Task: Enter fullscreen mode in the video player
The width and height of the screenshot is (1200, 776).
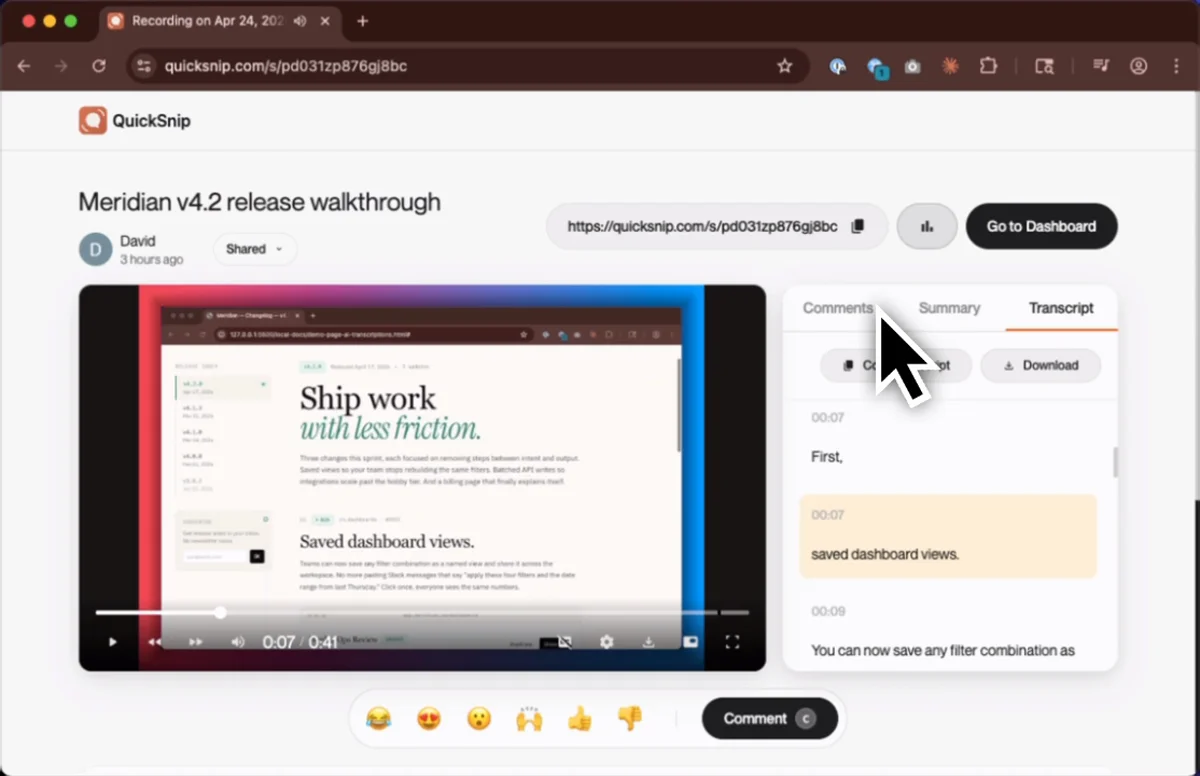Action: [x=733, y=641]
